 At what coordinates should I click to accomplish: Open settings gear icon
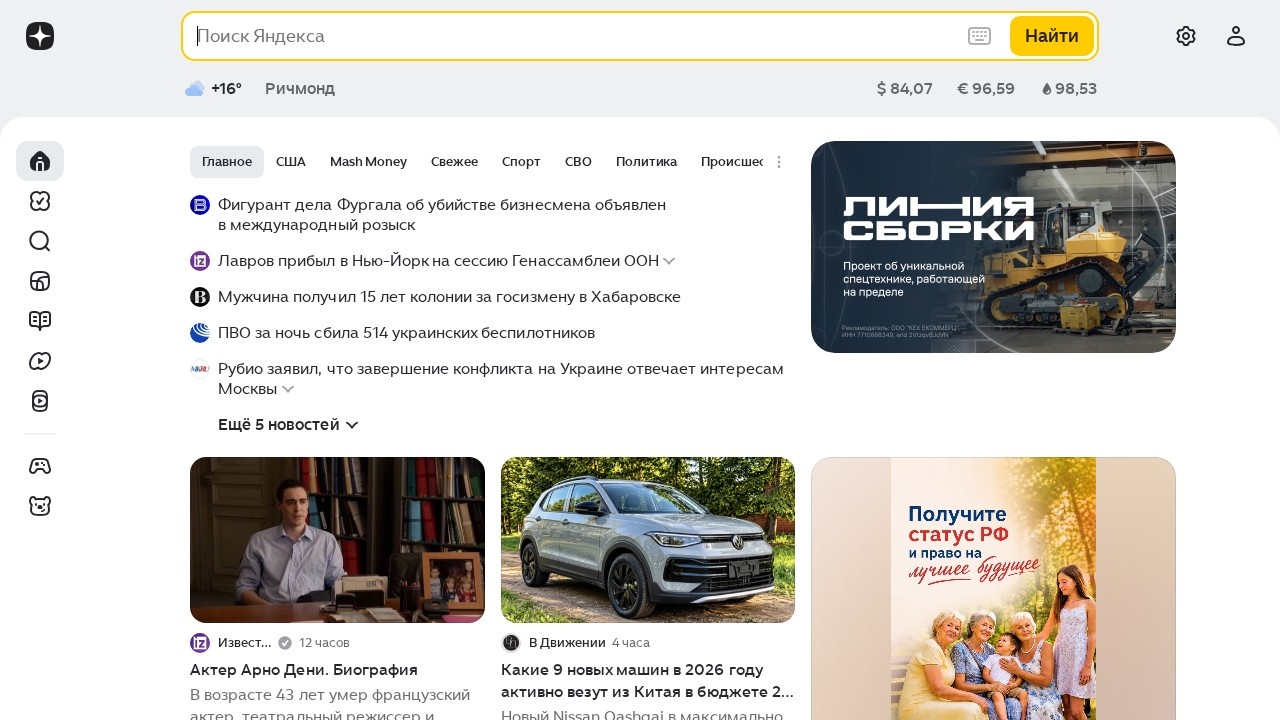pos(1186,36)
